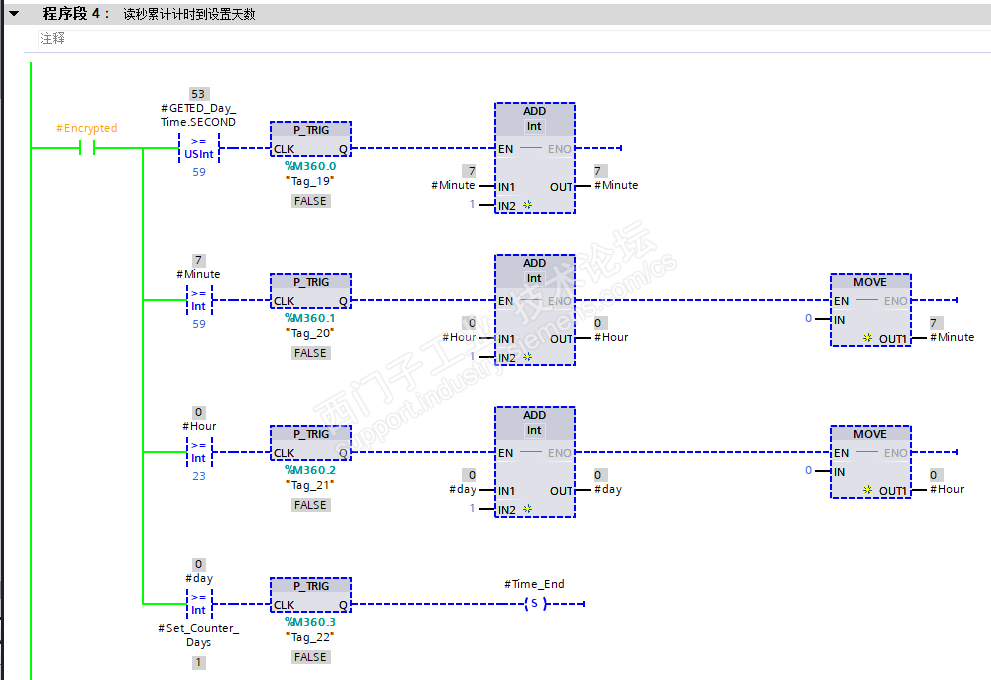
Task: Select the ADD Int block computing #Hour
Action: coord(534,307)
